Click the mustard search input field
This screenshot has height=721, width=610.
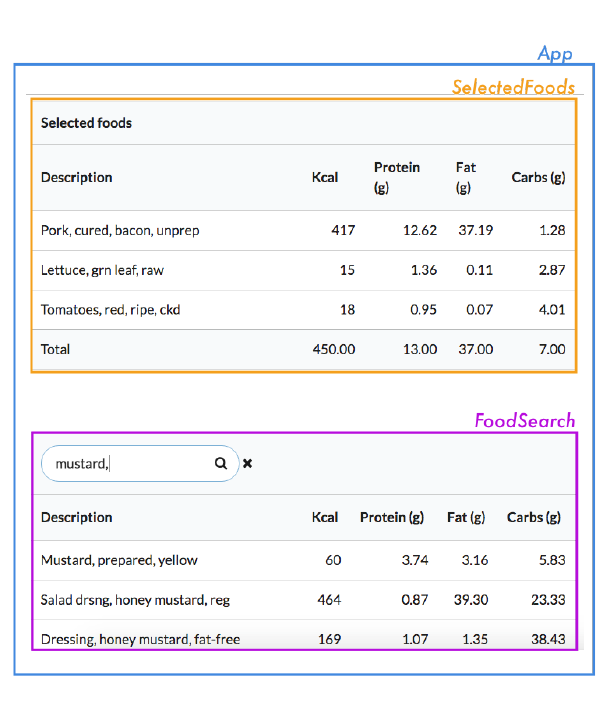(130, 464)
